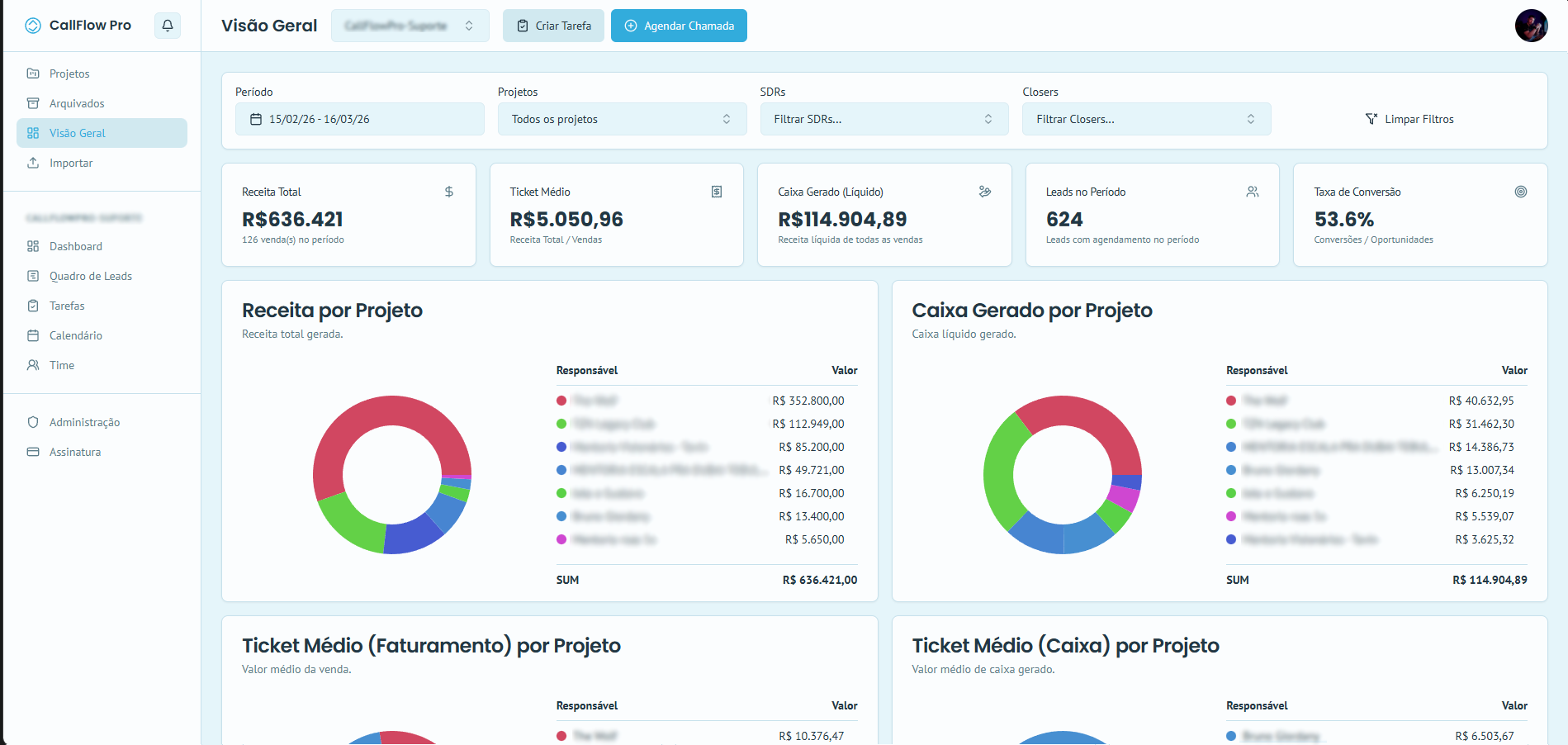Go to Arquivados via its archive icon
This screenshot has width=1568, height=745.
pos(33,103)
